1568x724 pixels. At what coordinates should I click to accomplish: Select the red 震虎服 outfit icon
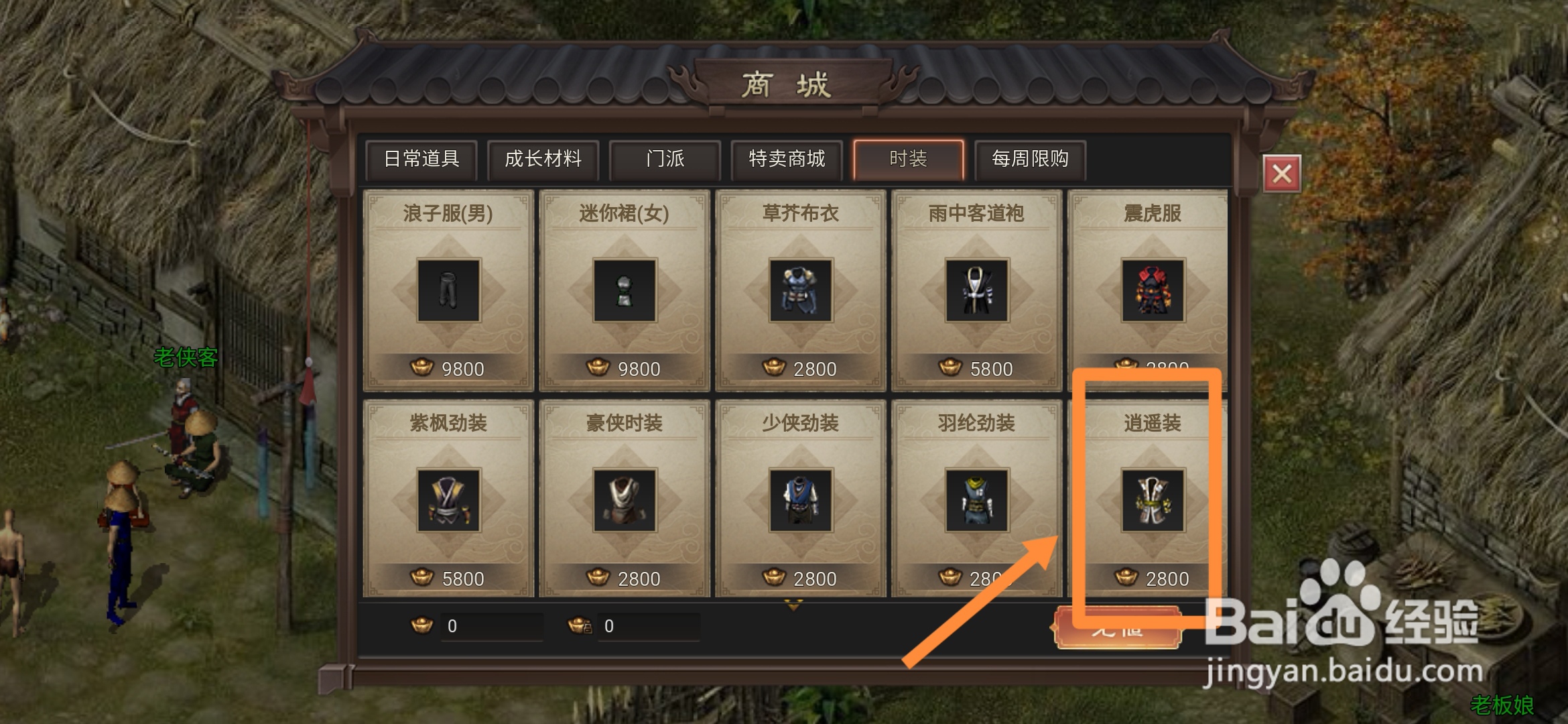(1153, 290)
